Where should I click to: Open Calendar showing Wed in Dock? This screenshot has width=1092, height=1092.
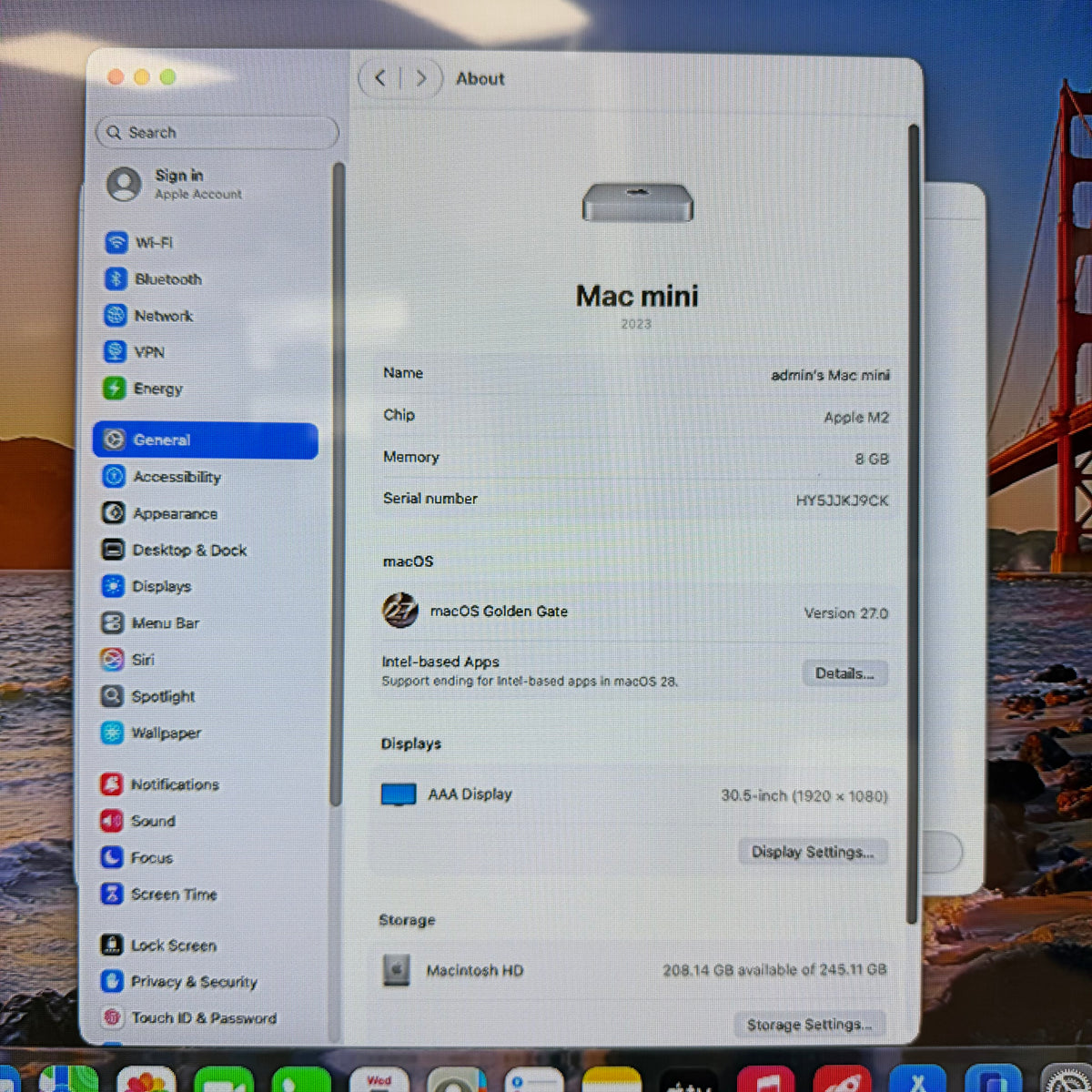coord(379,1080)
